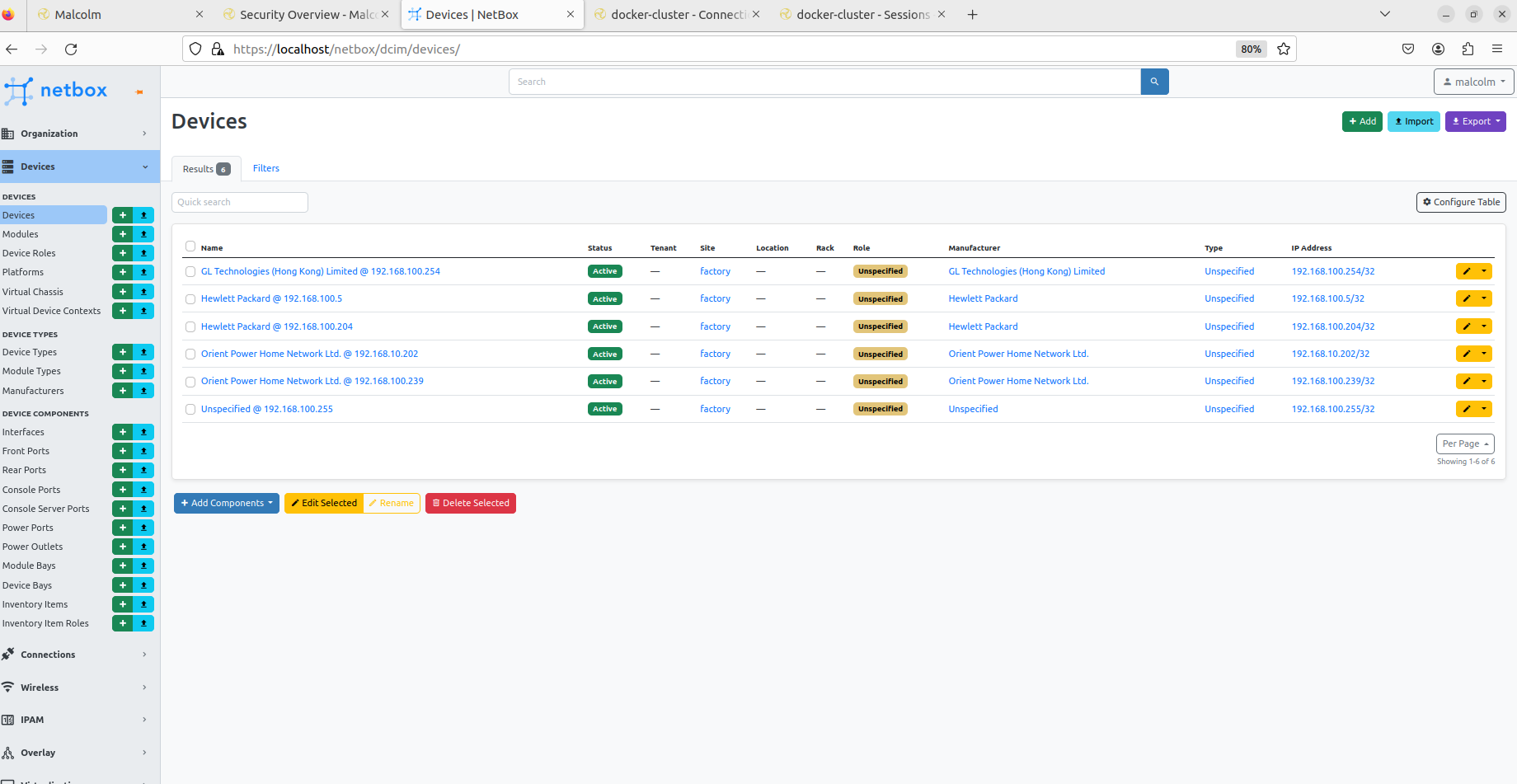Click green add icon next to Device Roles
Screen dimensions: 1517x784
click(122, 253)
